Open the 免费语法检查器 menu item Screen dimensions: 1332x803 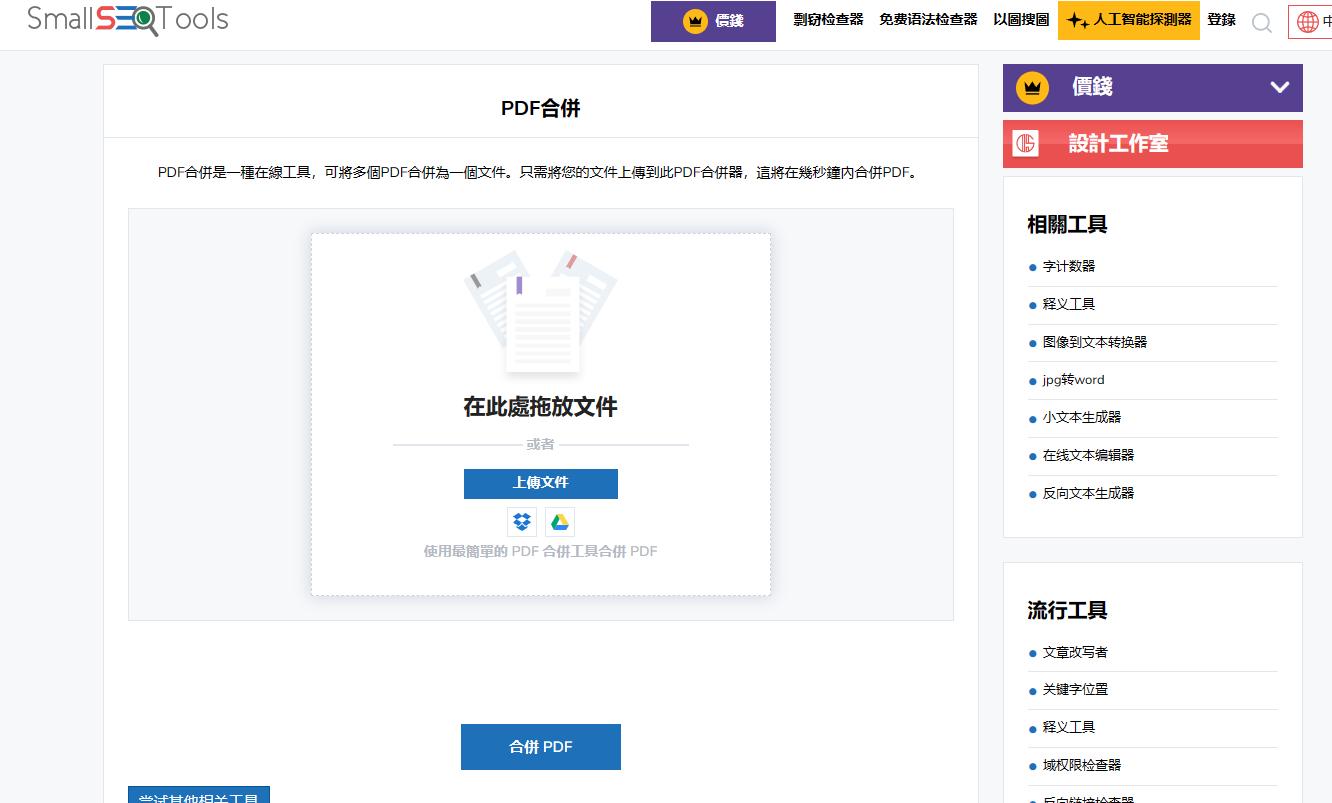pyautogui.click(x=928, y=18)
